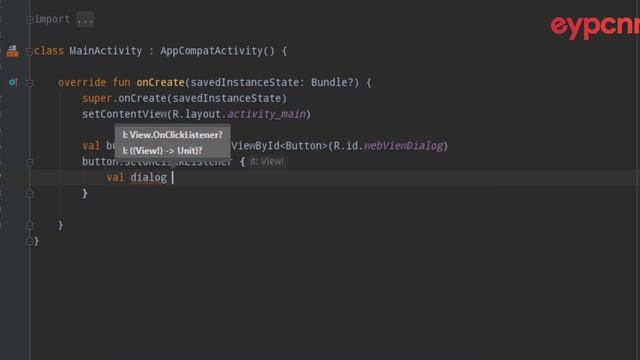Collapse the onCreate function block

[x=29, y=83]
